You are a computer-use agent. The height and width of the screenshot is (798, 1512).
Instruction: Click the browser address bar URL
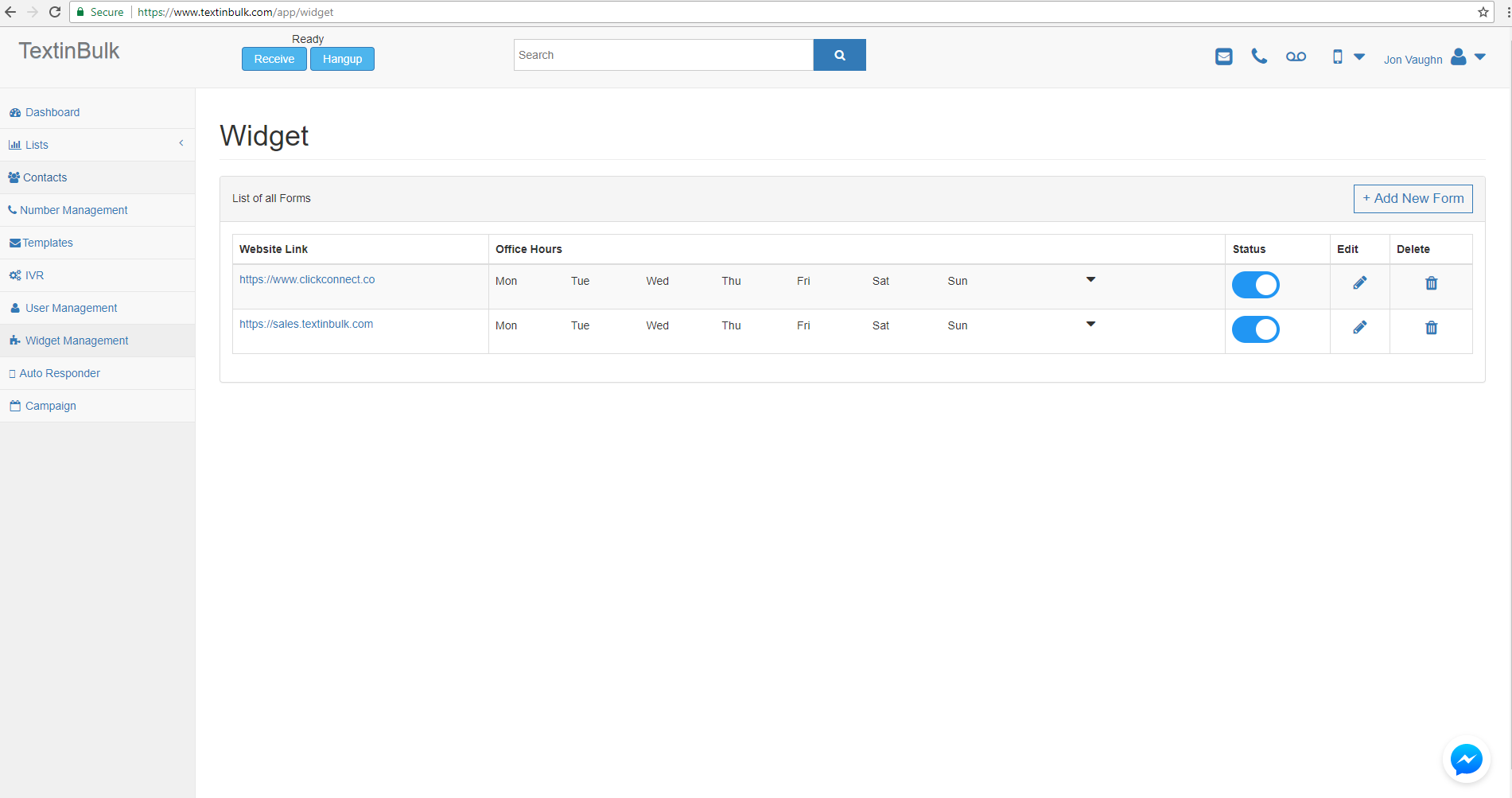(x=235, y=12)
